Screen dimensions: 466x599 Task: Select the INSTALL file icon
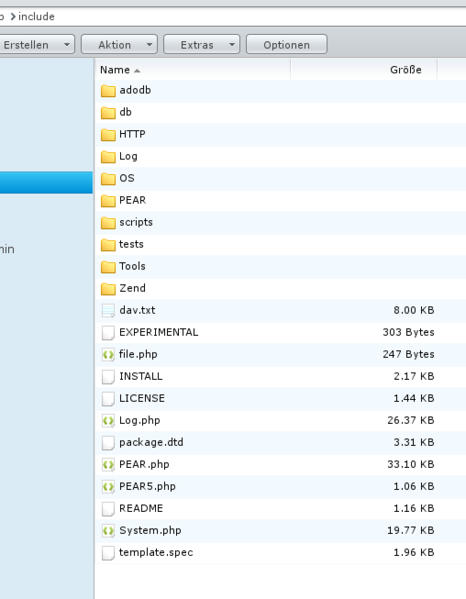108,377
